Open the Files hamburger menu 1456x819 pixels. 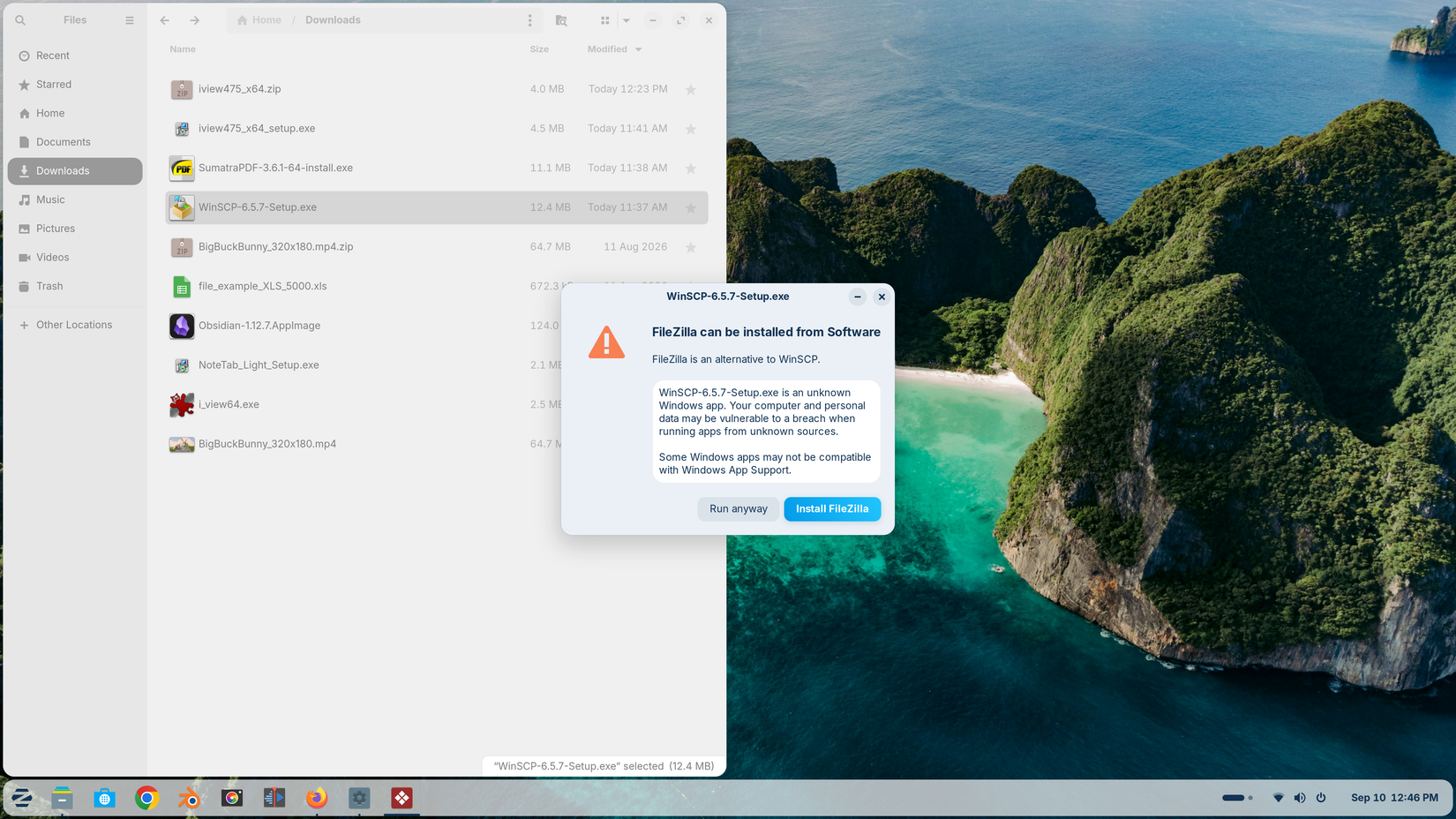pyautogui.click(x=130, y=20)
